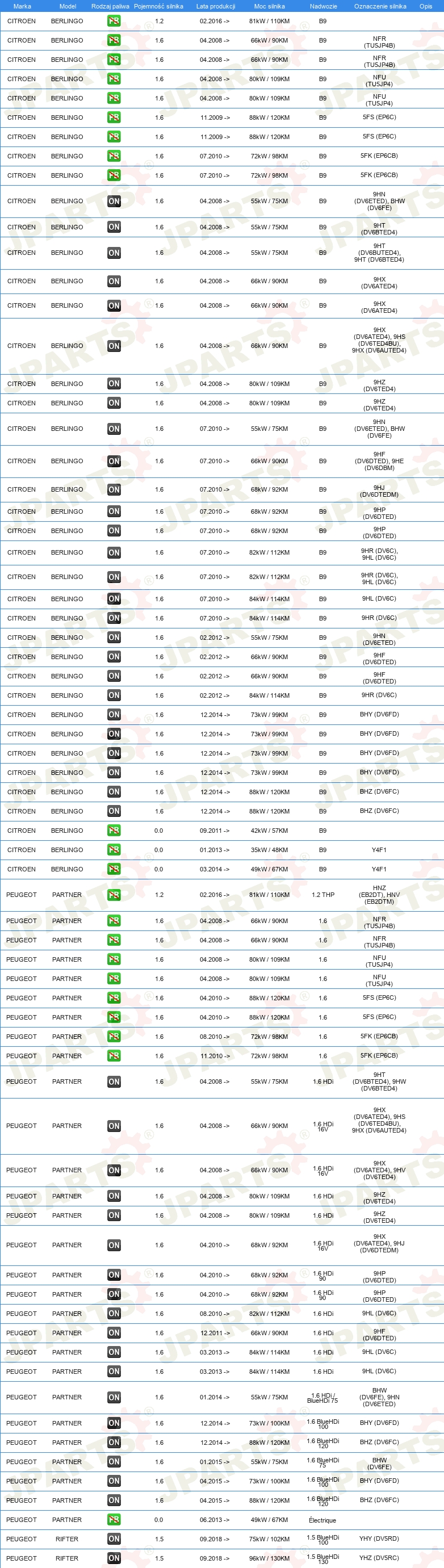Click ON icon in Partner 12.2014 73kW / 100KM row
444x1568 pixels.
tap(114, 1423)
